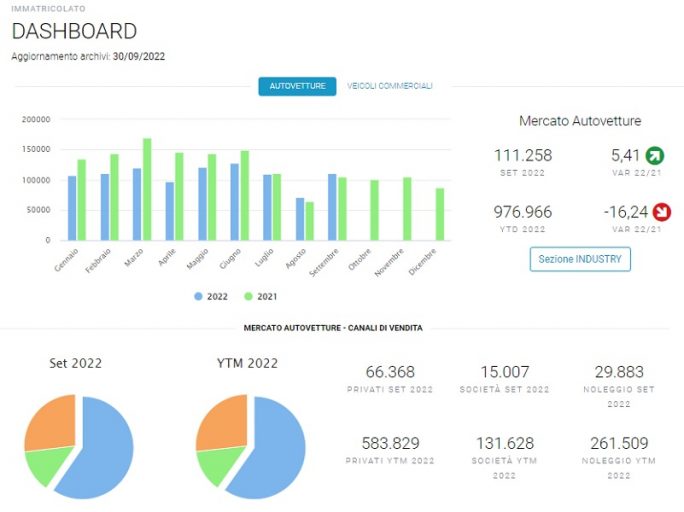
Task: Select the Settembre 2022 blue bar
Action: tap(332, 207)
